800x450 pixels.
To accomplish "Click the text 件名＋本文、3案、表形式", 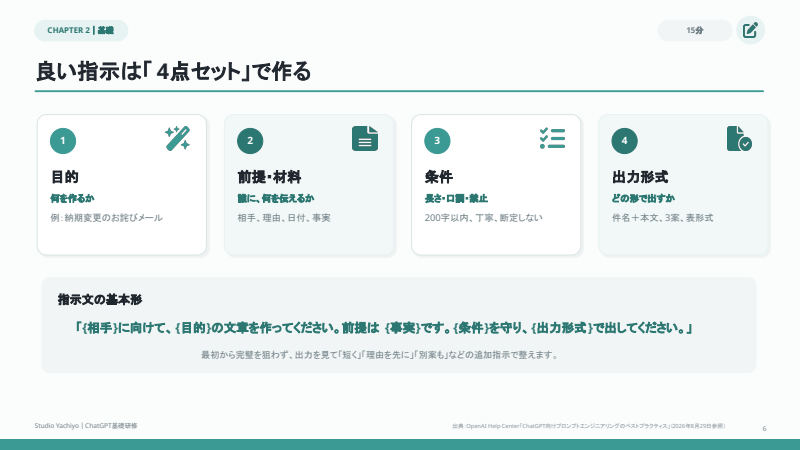I will click(663, 218).
